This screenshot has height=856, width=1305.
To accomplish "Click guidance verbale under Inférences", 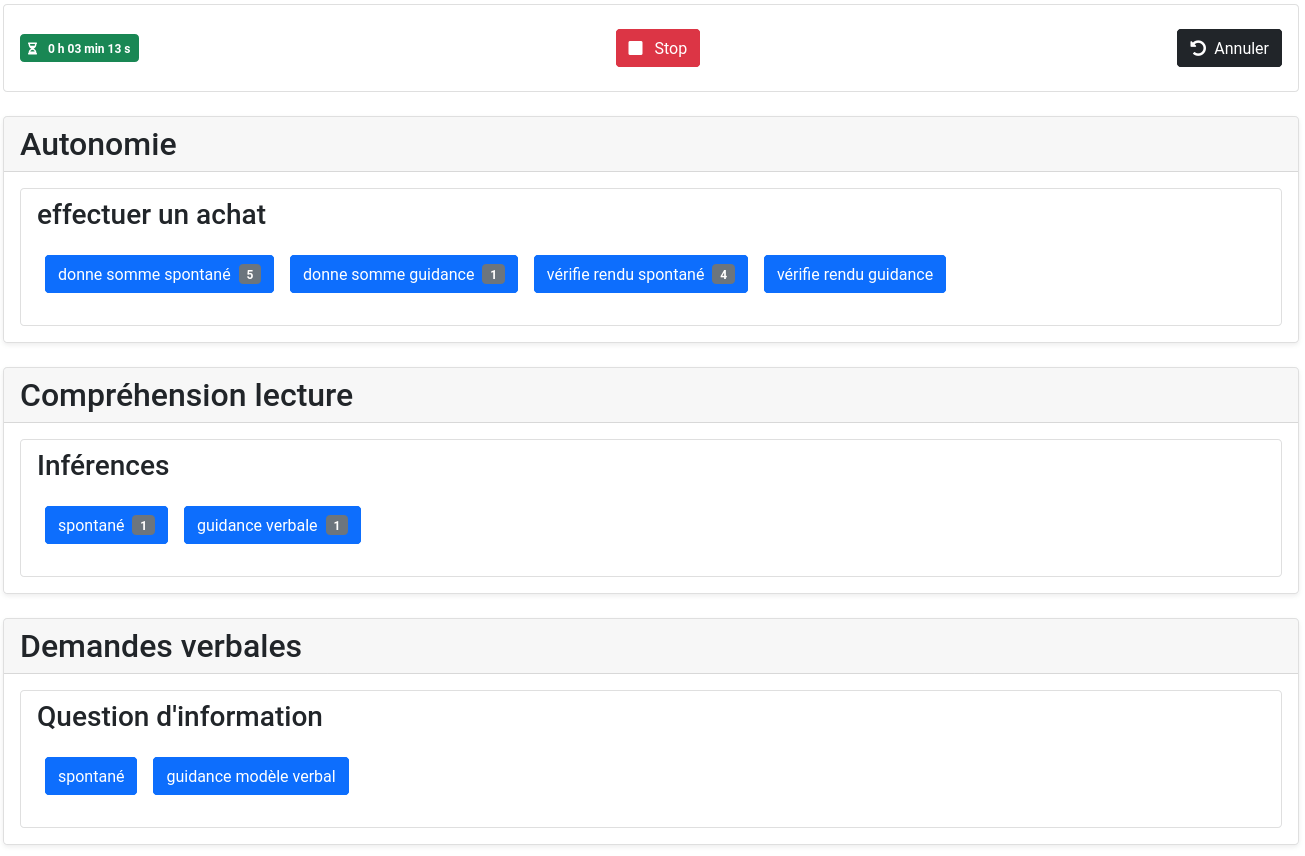I will click(272, 525).
